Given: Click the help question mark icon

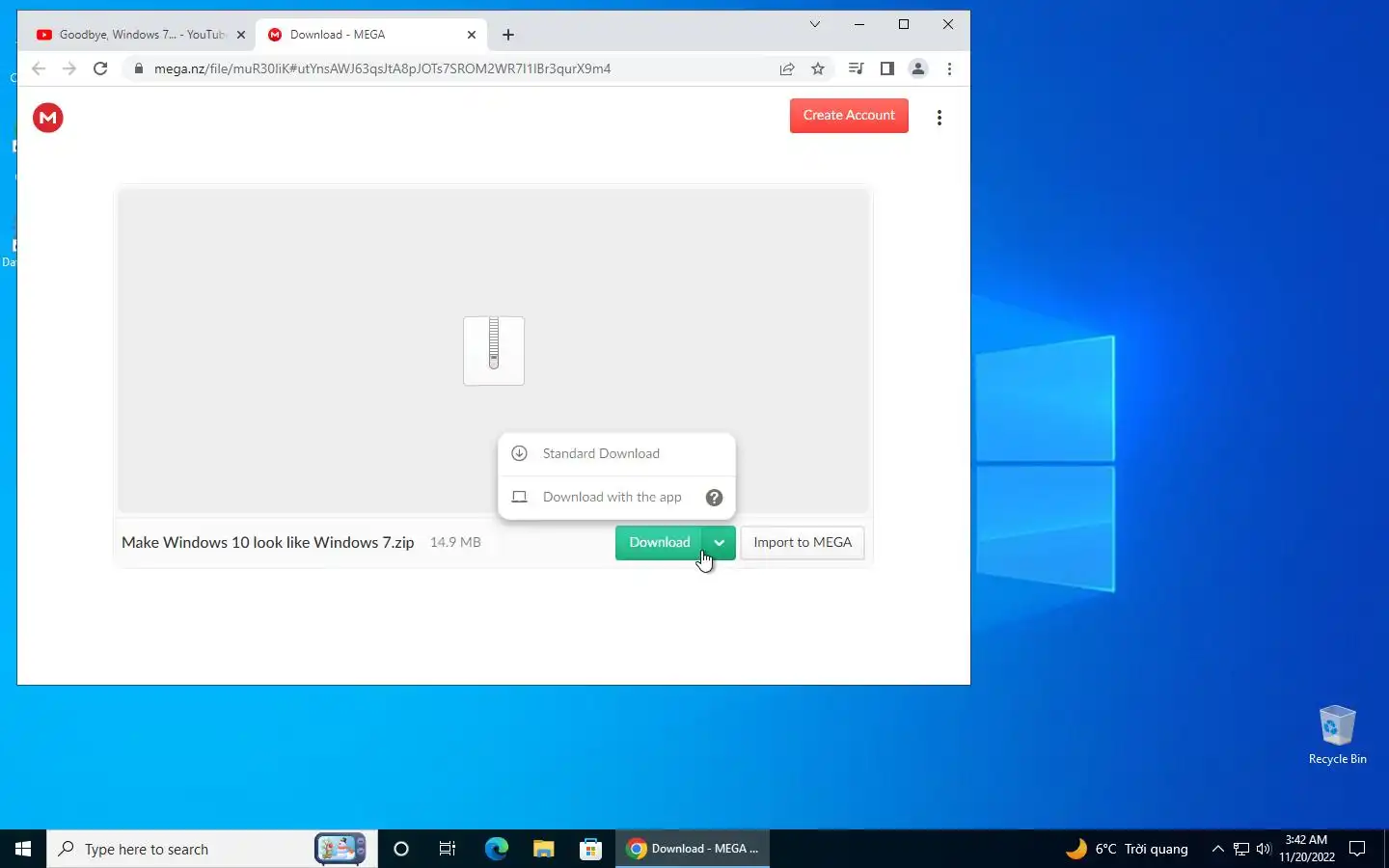Looking at the screenshot, I should pyautogui.click(x=714, y=498).
